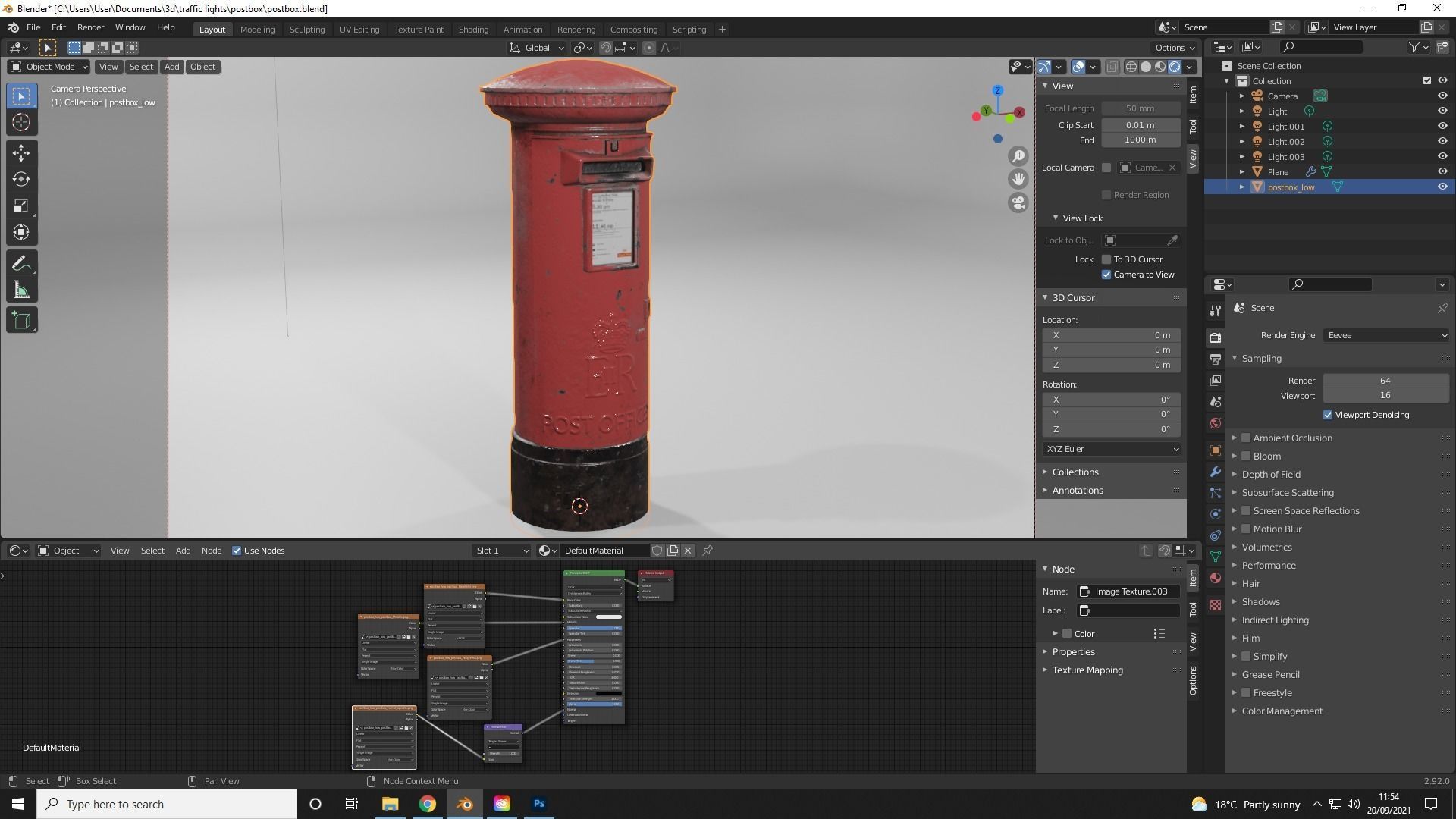Open Global transform orientation dropdown
Image resolution: width=1456 pixels, height=819 pixels.
[x=537, y=48]
